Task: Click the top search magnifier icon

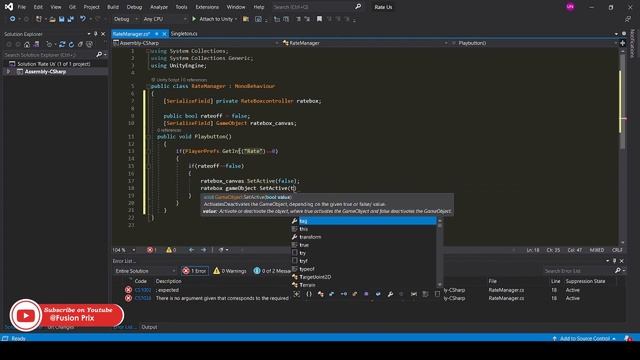Action: (358, 7)
